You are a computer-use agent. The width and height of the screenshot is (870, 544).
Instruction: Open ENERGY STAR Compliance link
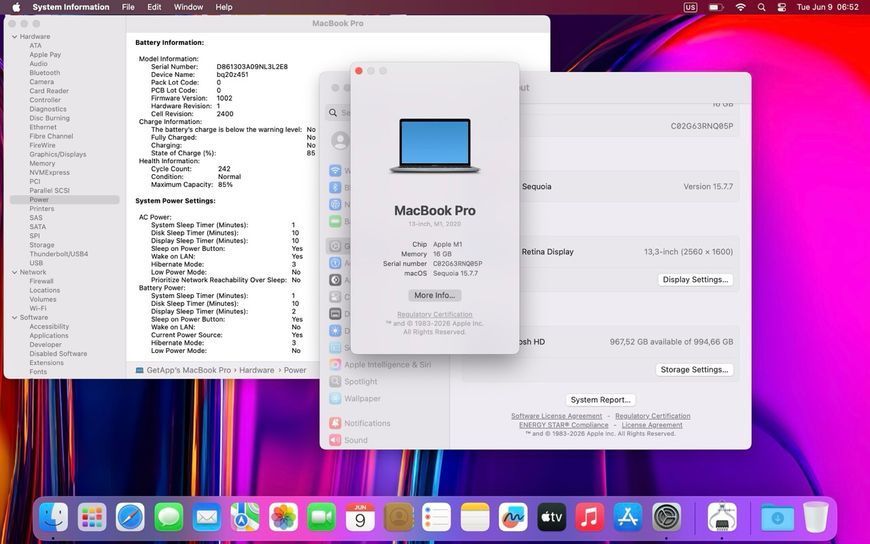pos(564,425)
